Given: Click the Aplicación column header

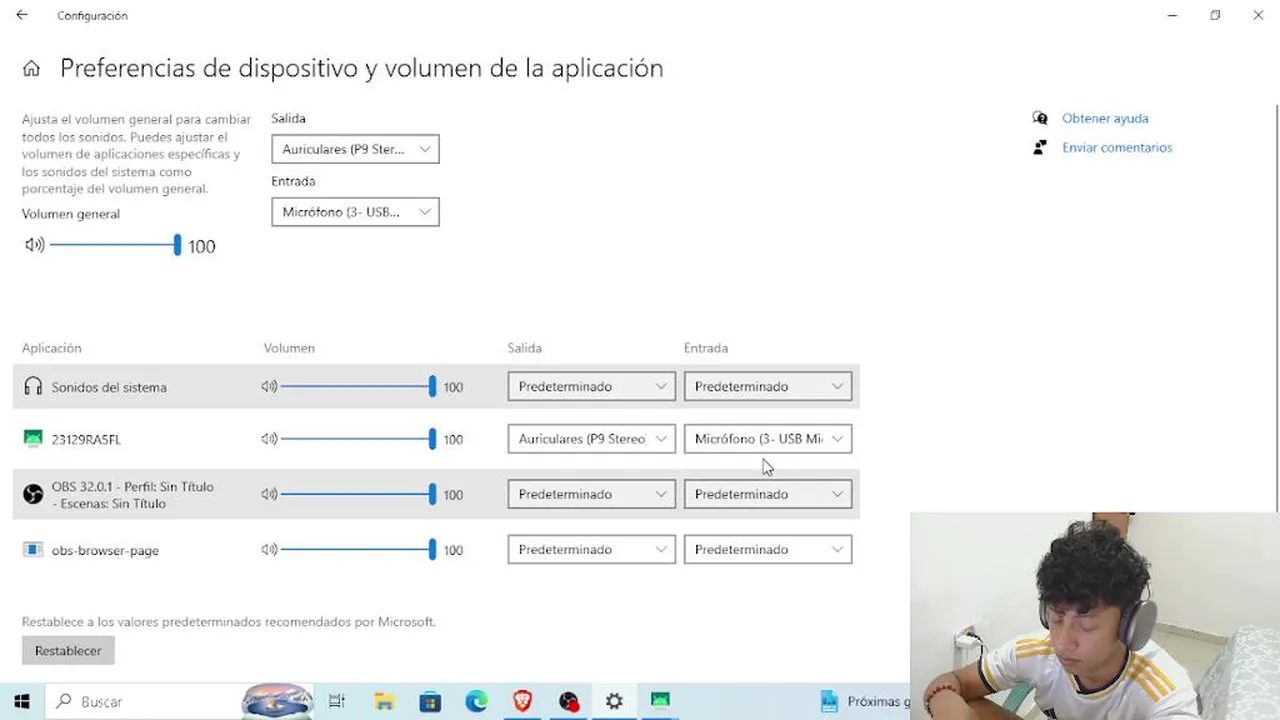Looking at the screenshot, I should click(52, 348).
